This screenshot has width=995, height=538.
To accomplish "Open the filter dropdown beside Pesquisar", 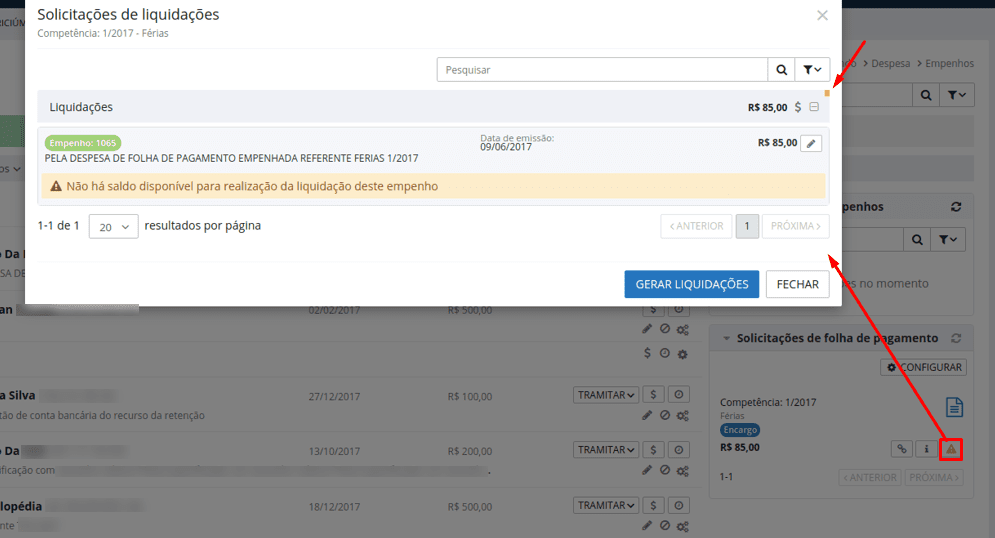I will click(812, 70).
